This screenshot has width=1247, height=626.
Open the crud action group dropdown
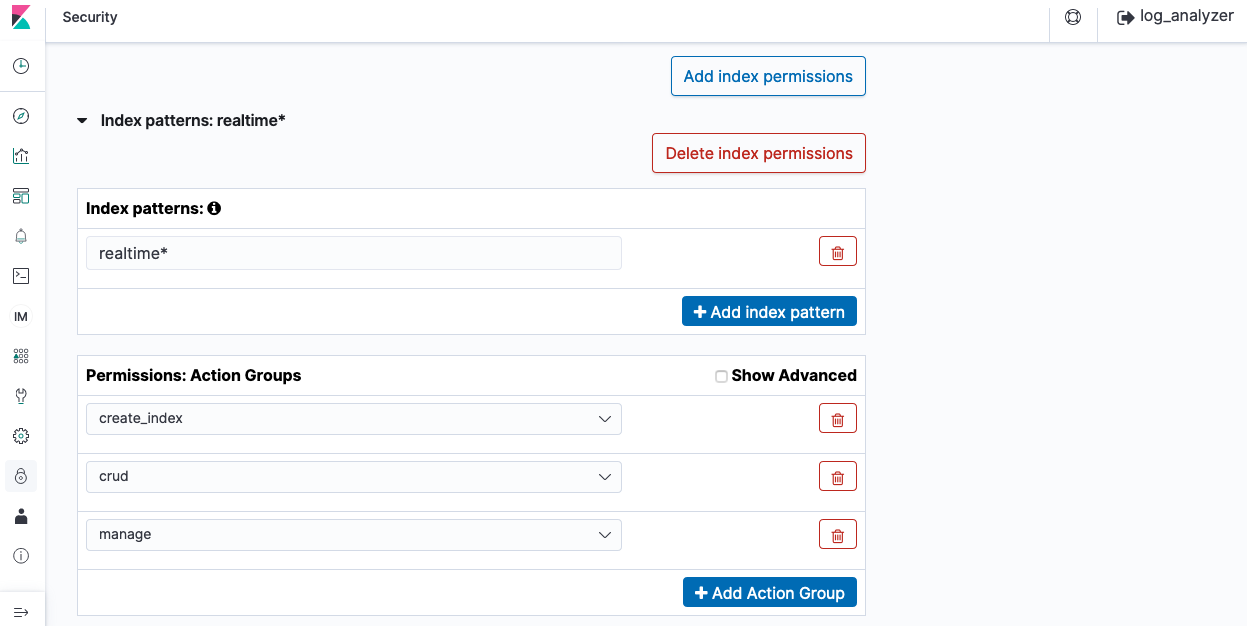coord(353,477)
